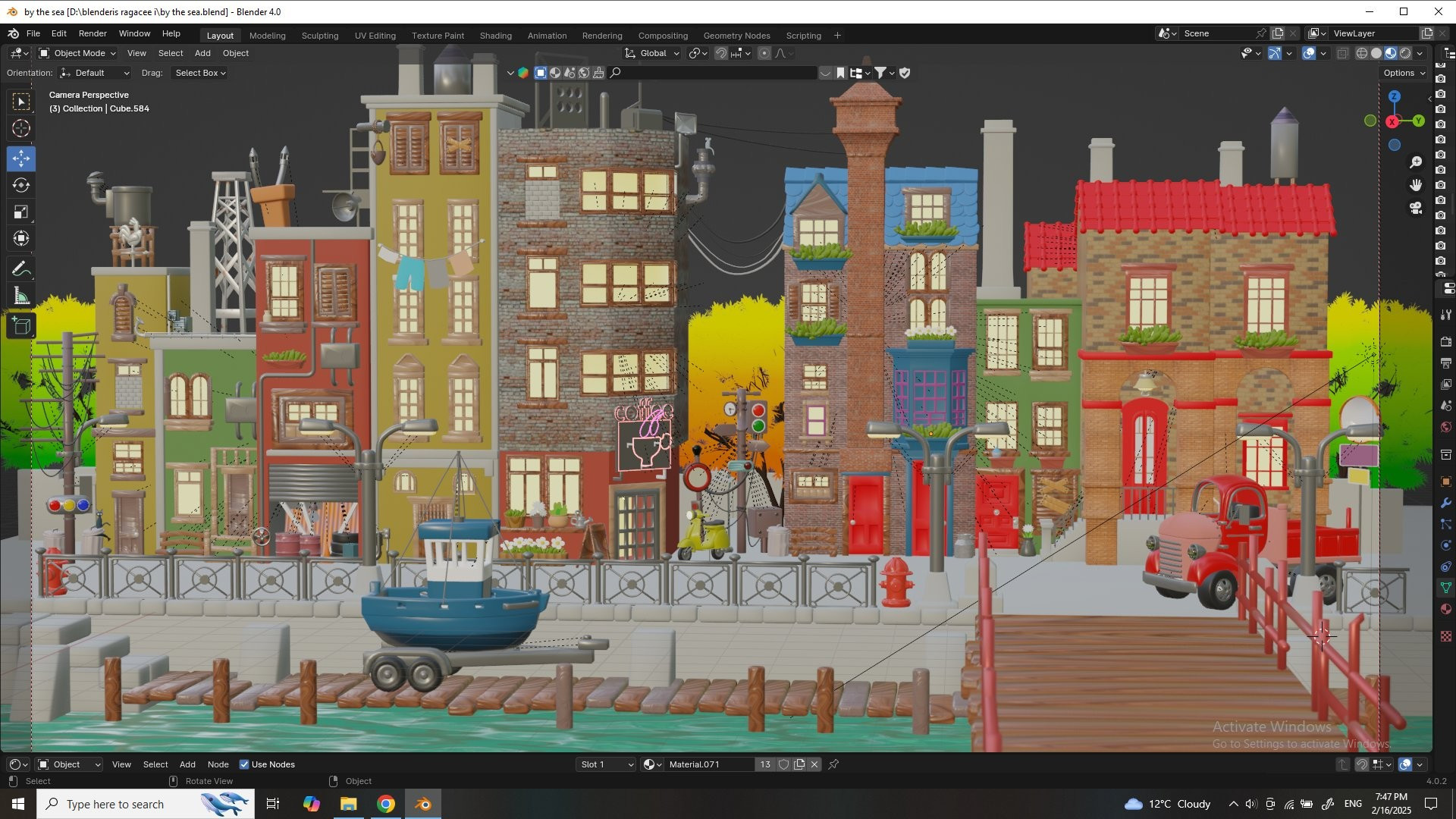This screenshot has height=819, width=1456.
Task: Activate the Rotate tool
Action: pos(21,185)
